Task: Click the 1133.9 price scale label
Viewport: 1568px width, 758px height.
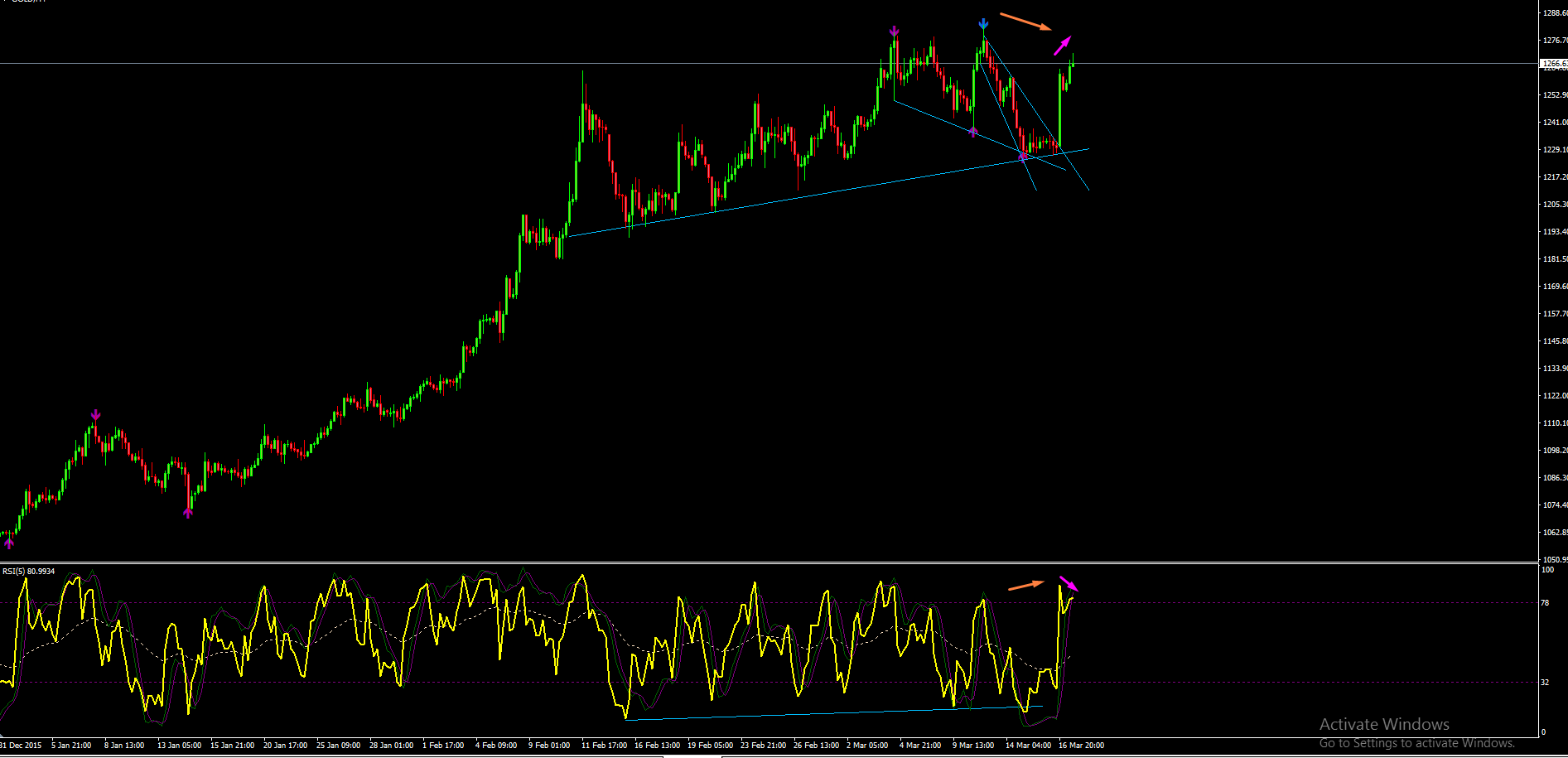Action: [1555, 369]
